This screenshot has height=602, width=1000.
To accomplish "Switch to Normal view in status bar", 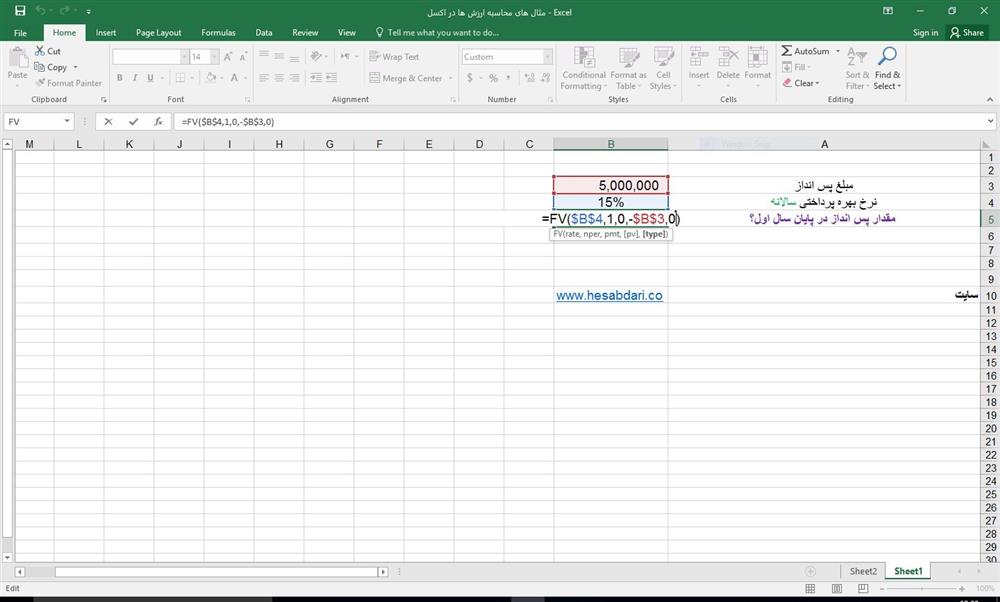I will [810, 589].
